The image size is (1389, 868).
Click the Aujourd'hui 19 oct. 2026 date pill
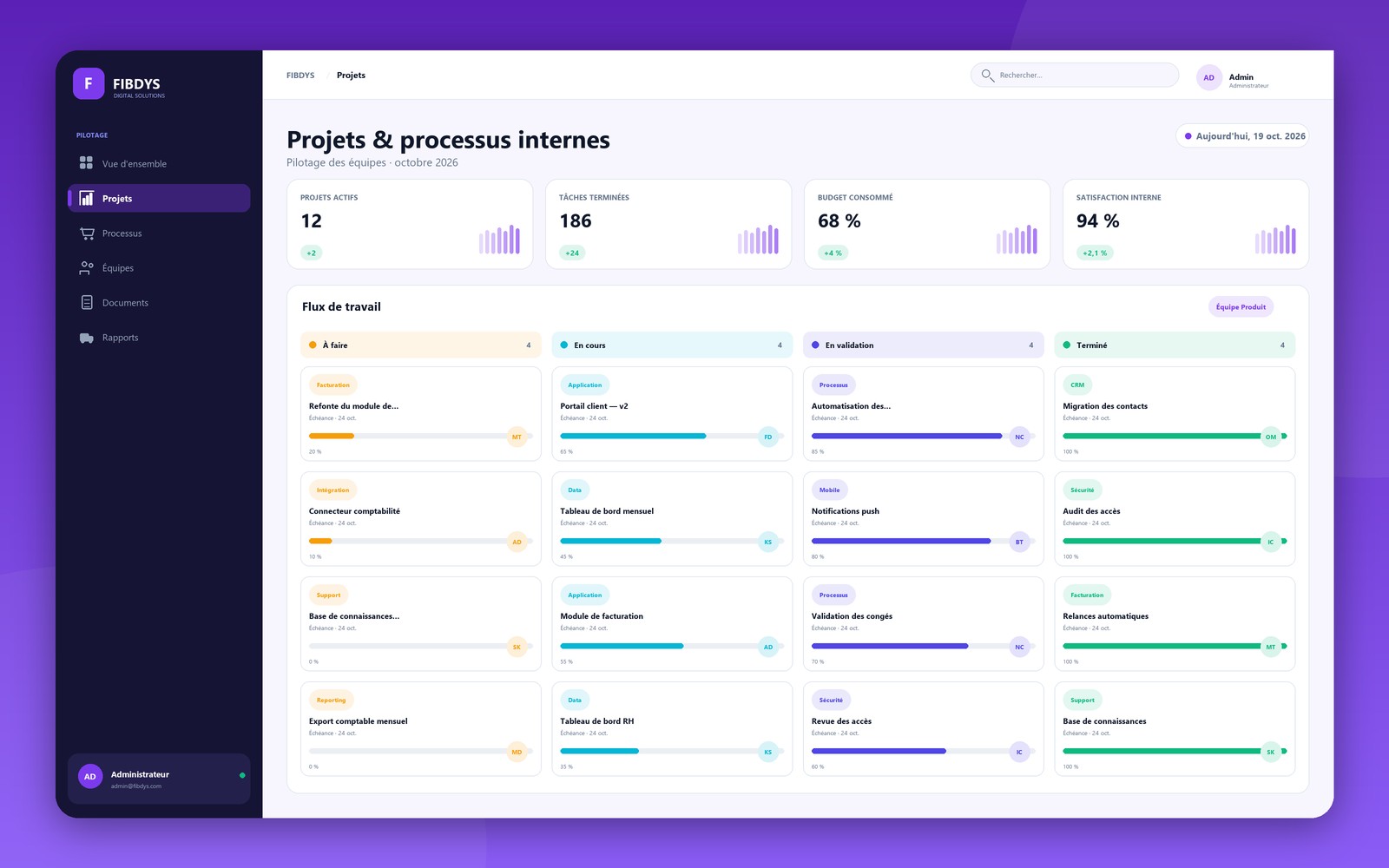1242,136
